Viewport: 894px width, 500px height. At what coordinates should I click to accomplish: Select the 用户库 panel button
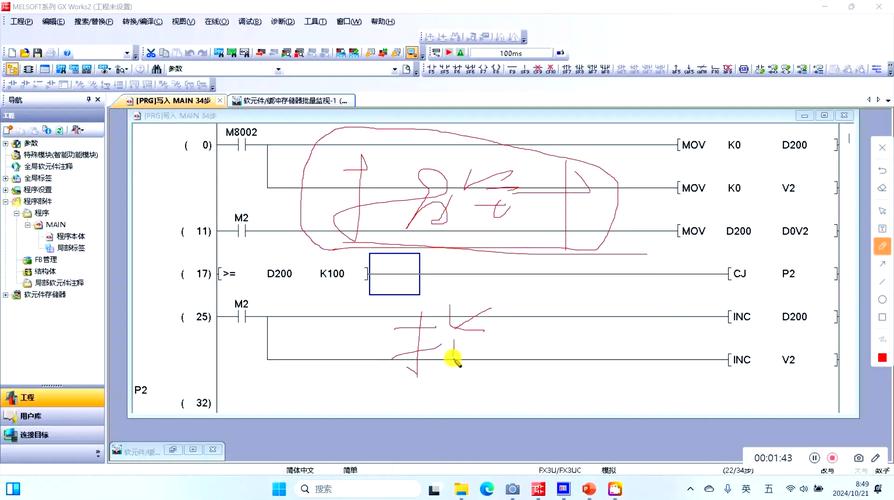52,416
